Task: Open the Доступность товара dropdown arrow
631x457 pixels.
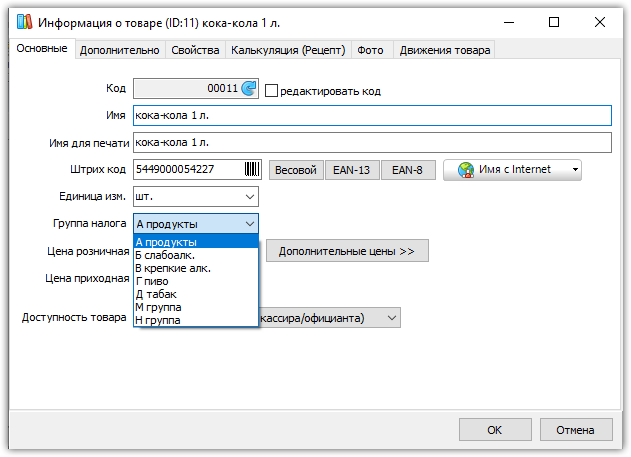Action: click(x=392, y=318)
